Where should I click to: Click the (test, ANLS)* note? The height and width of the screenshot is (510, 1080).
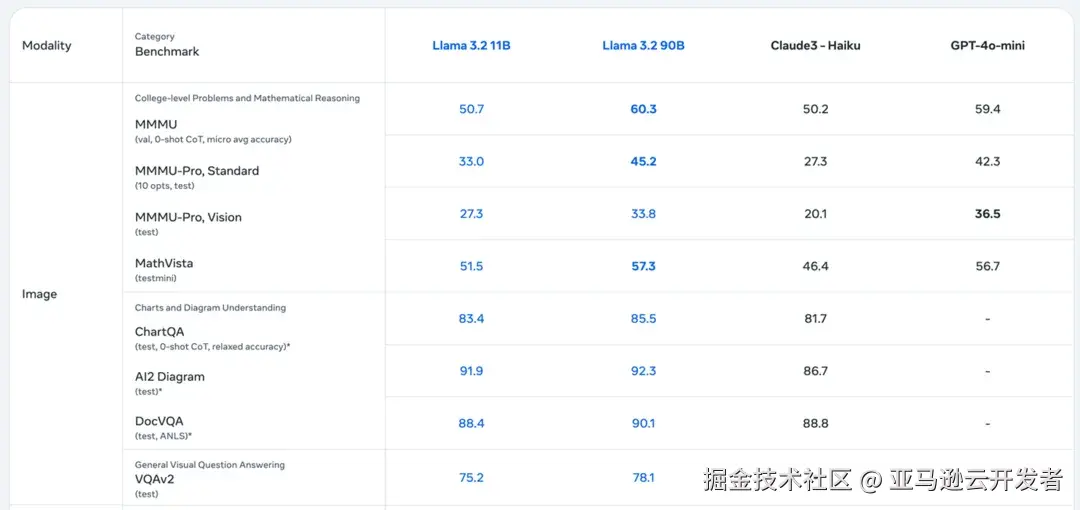click(163, 436)
